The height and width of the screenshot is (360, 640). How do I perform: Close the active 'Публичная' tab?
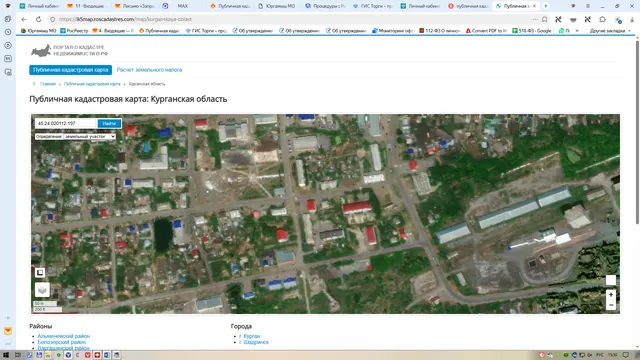[x=534, y=6]
